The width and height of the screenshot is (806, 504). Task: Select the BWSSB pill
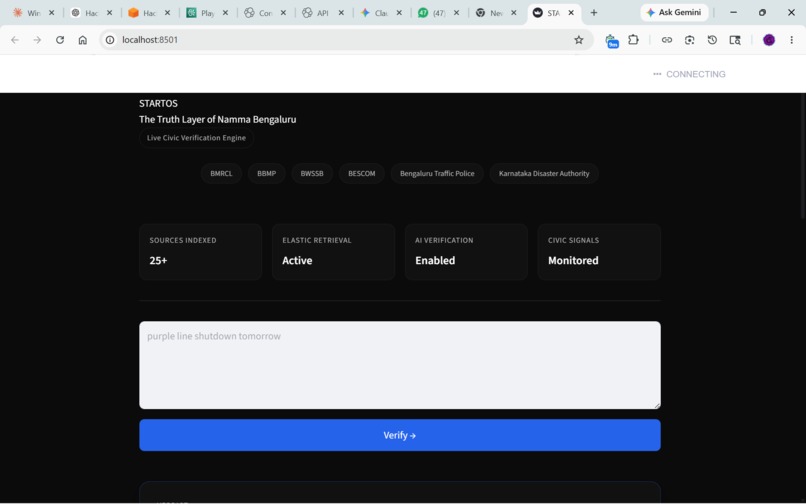click(312, 173)
